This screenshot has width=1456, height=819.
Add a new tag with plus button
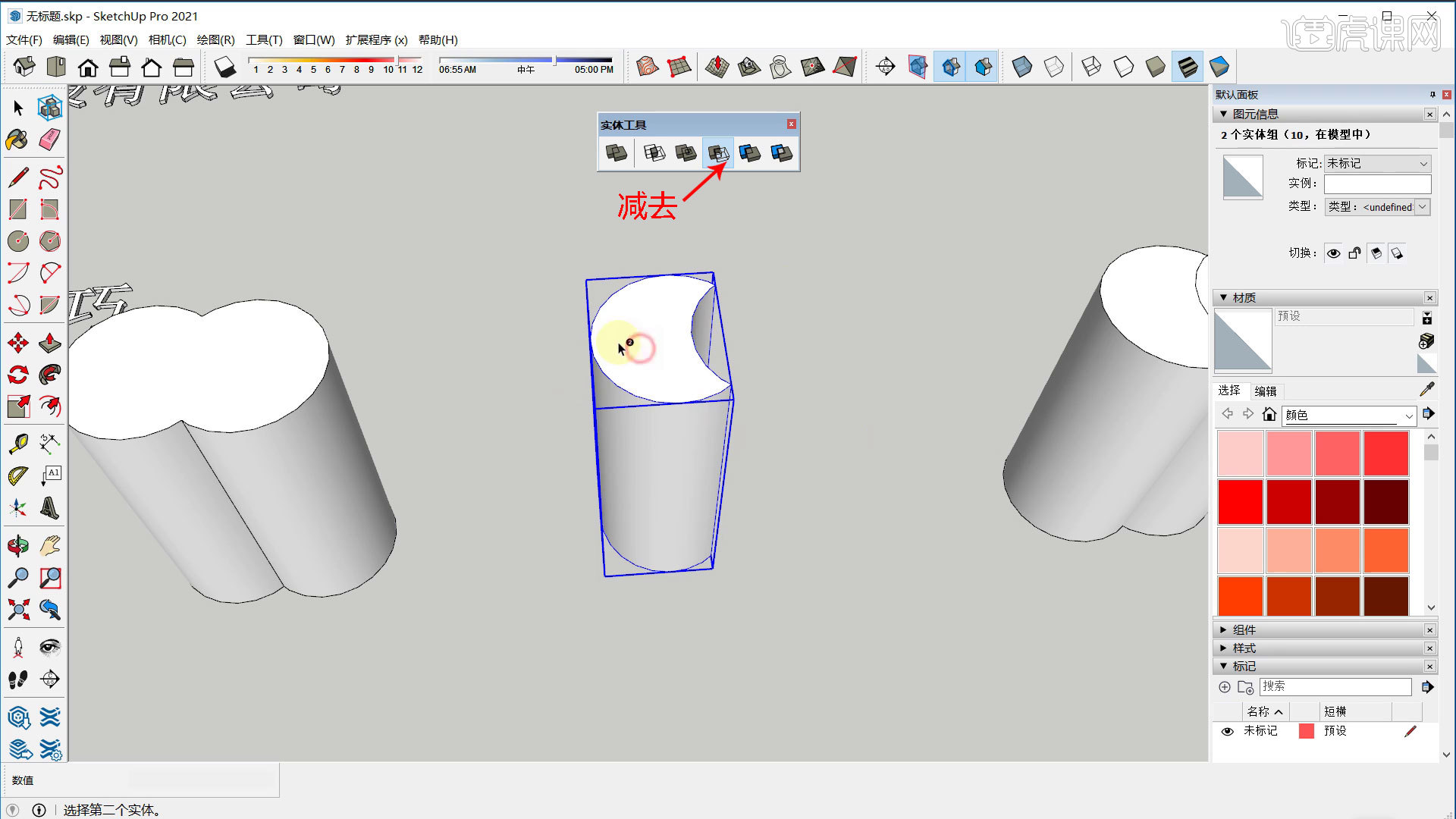click(x=1224, y=687)
